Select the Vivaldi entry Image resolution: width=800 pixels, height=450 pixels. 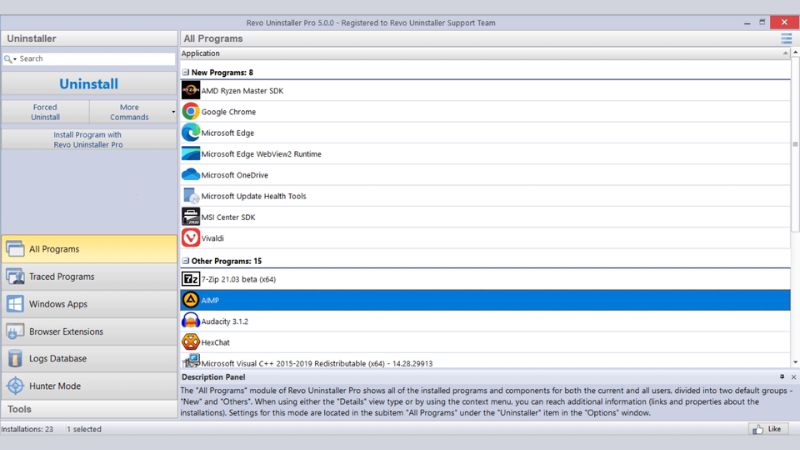coord(212,238)
